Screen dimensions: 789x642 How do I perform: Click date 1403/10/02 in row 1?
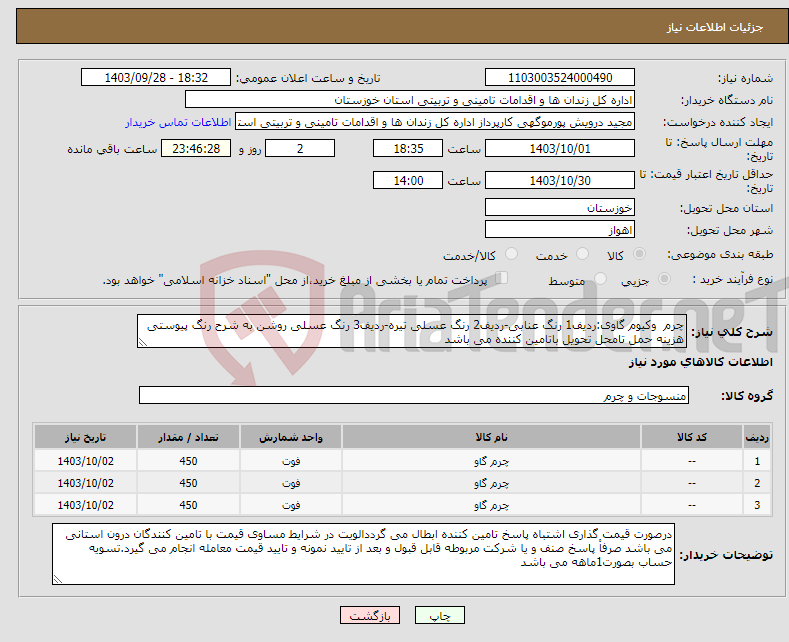(86, 461)
